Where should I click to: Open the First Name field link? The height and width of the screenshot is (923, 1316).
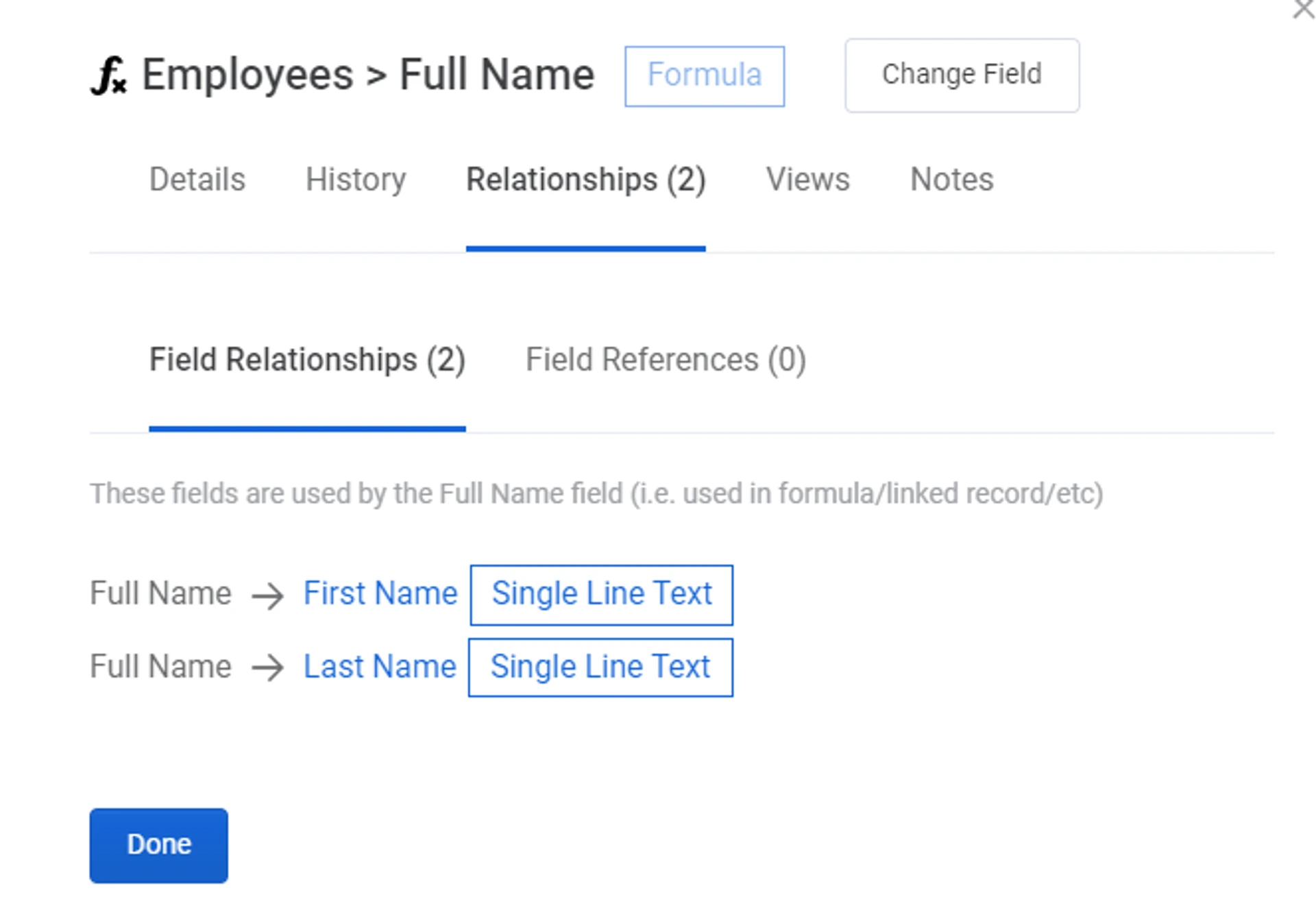point(380,593)
